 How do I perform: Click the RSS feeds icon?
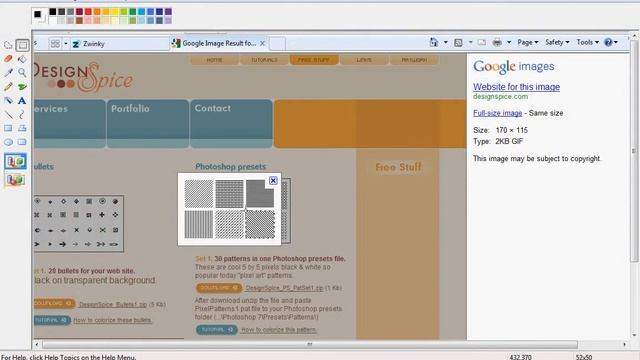[x=458, y=42]
